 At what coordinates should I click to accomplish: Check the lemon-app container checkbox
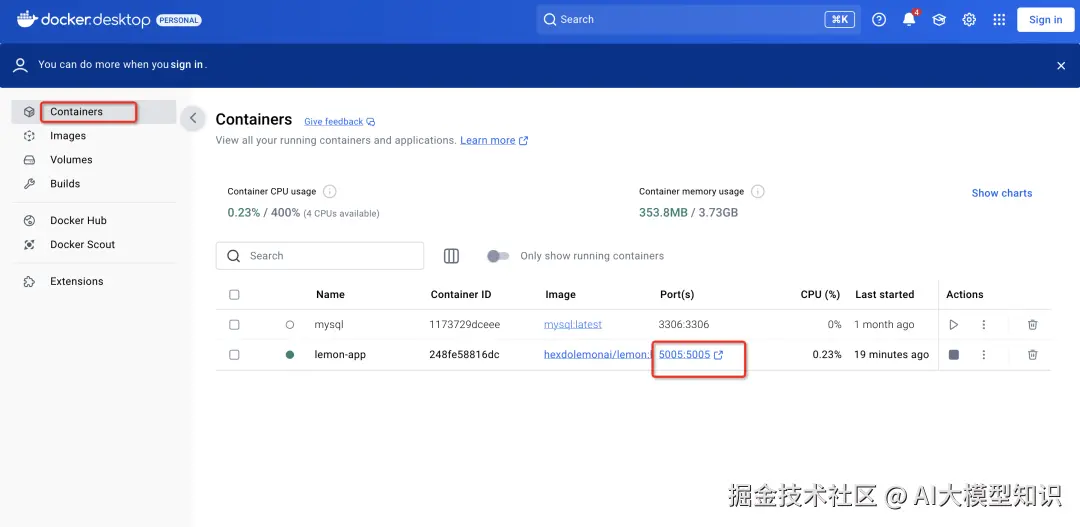pos(234,355)
